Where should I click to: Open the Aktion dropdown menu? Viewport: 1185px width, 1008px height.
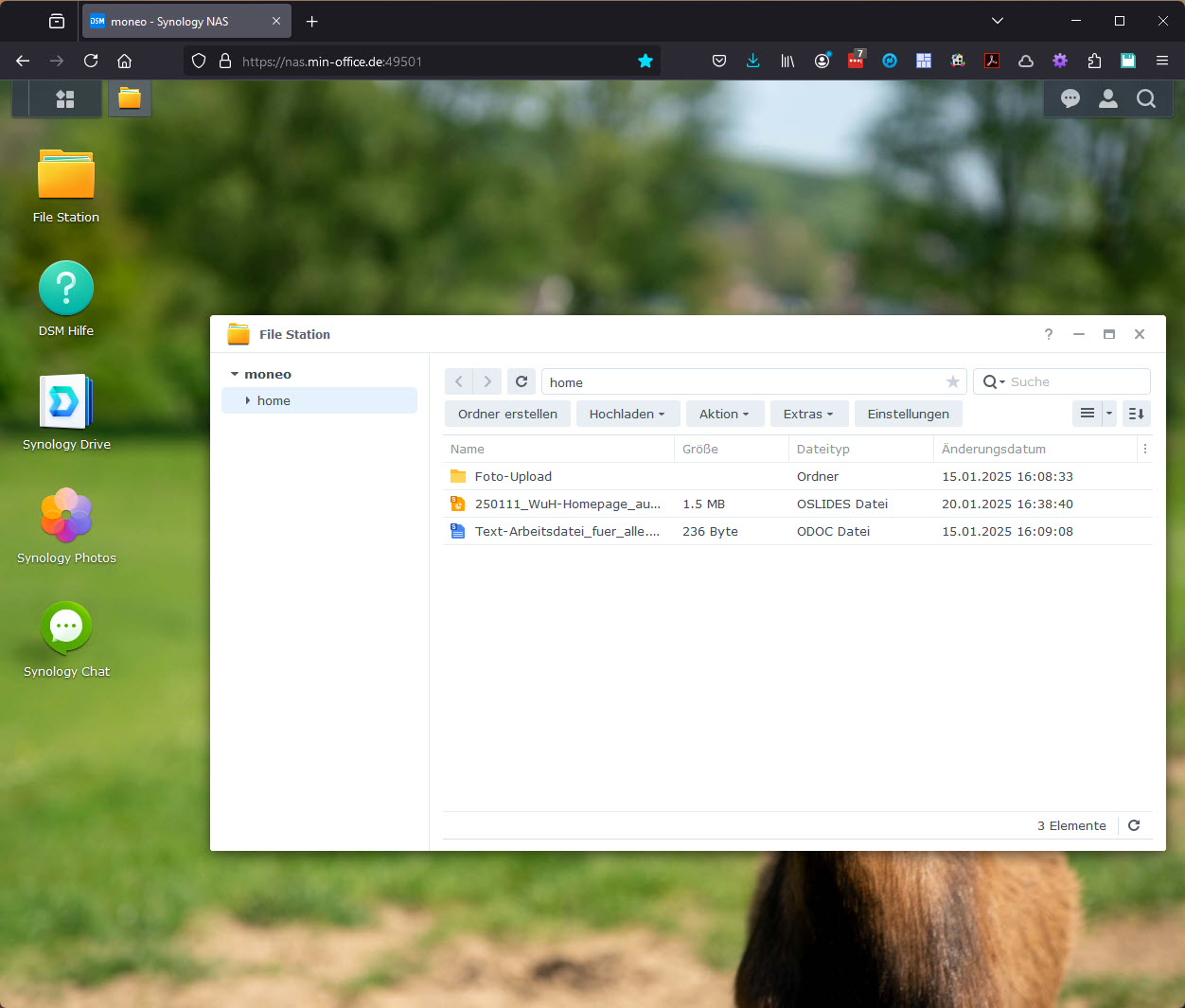tap(724, 414)
